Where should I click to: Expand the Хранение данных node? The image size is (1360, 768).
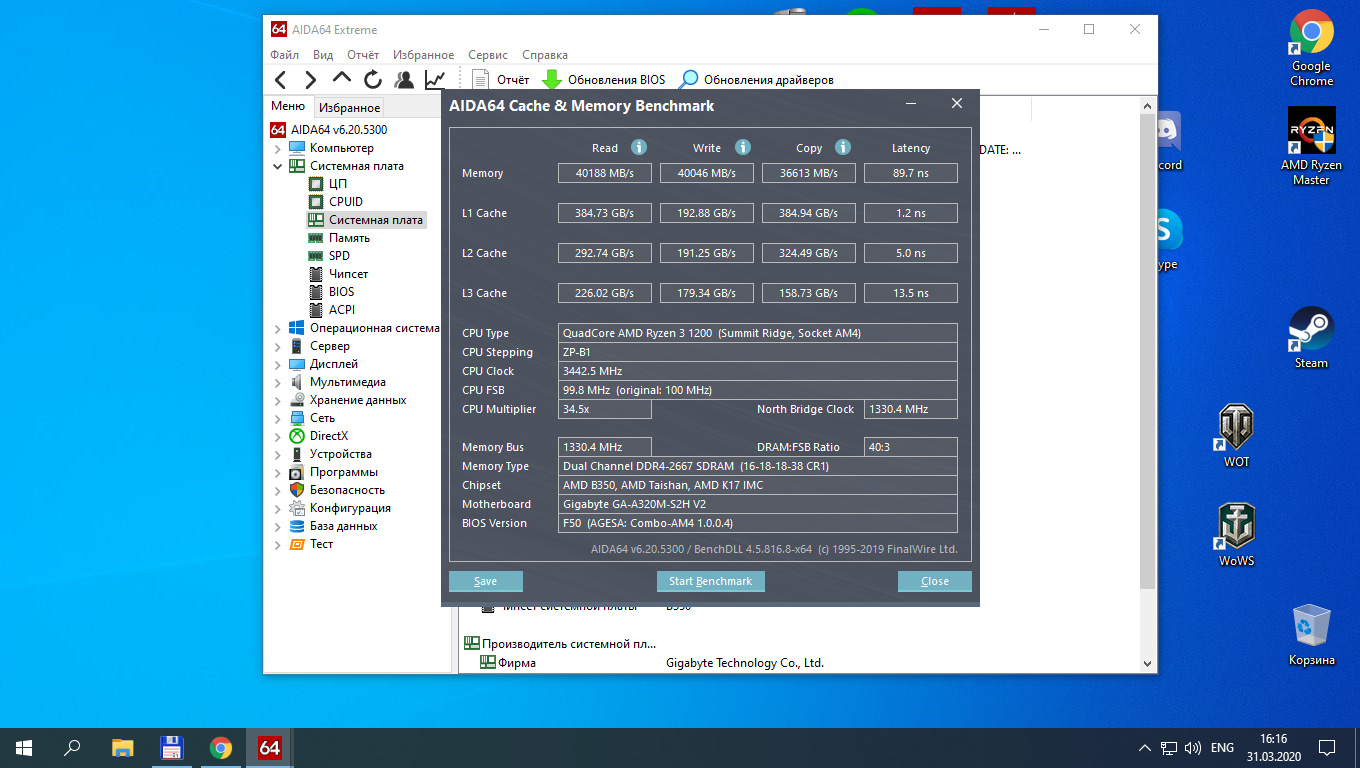[x=278, y=400]
